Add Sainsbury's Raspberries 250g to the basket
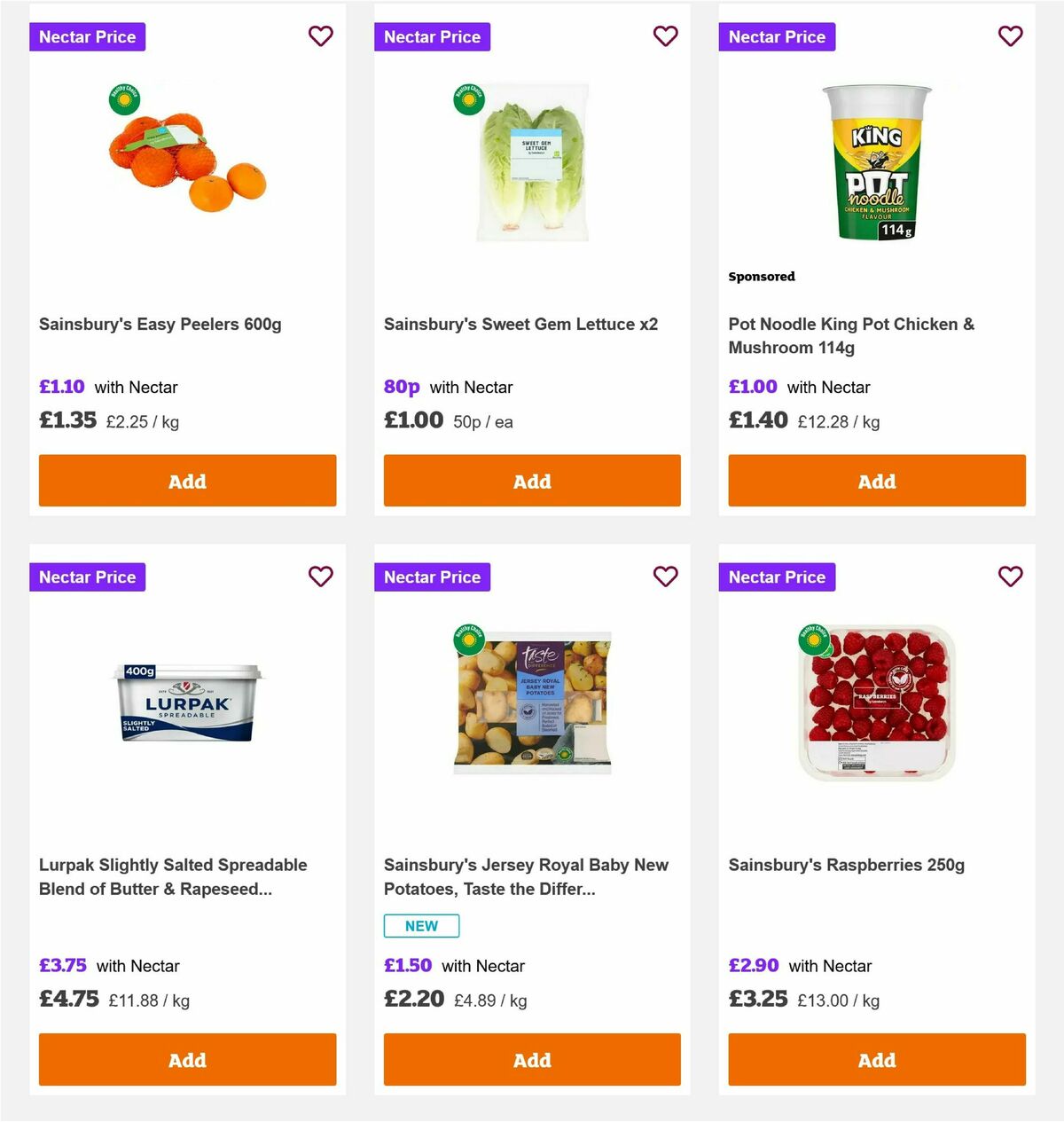Image resolution: width=1064 pixels, height=1122 pixels. tap(876, 1059)
